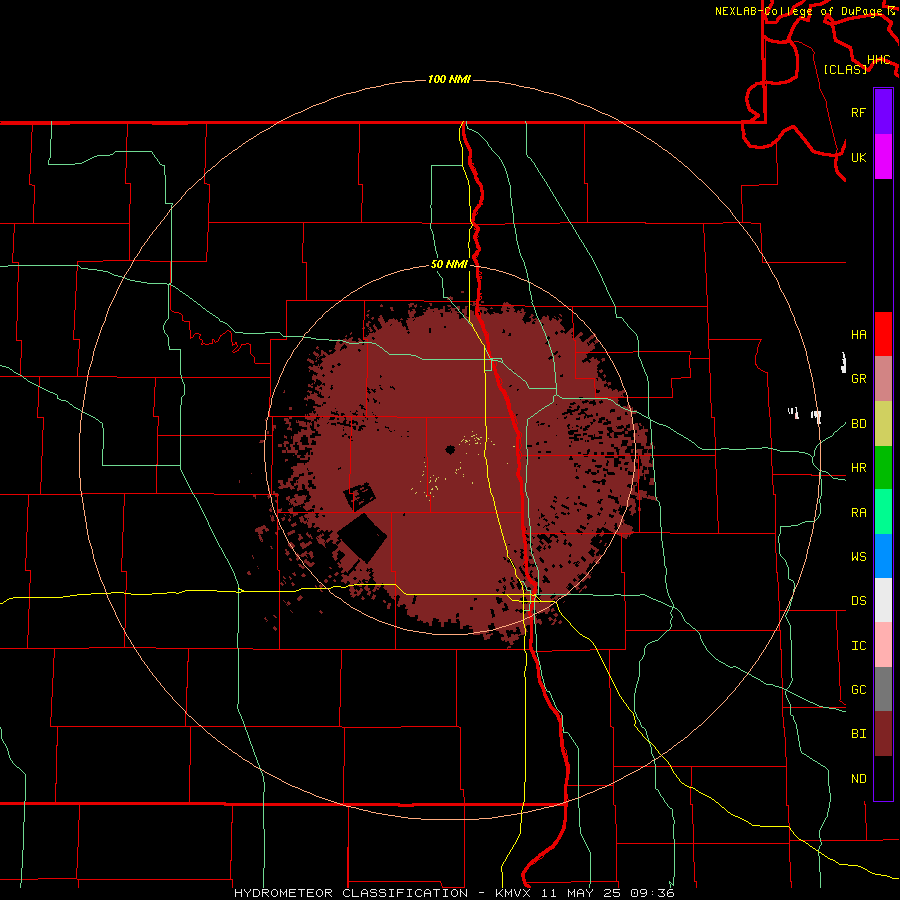Viewport: 900px width, 900px height.
Task: Click the small black dot at radar center
Action: pos(450,449)
